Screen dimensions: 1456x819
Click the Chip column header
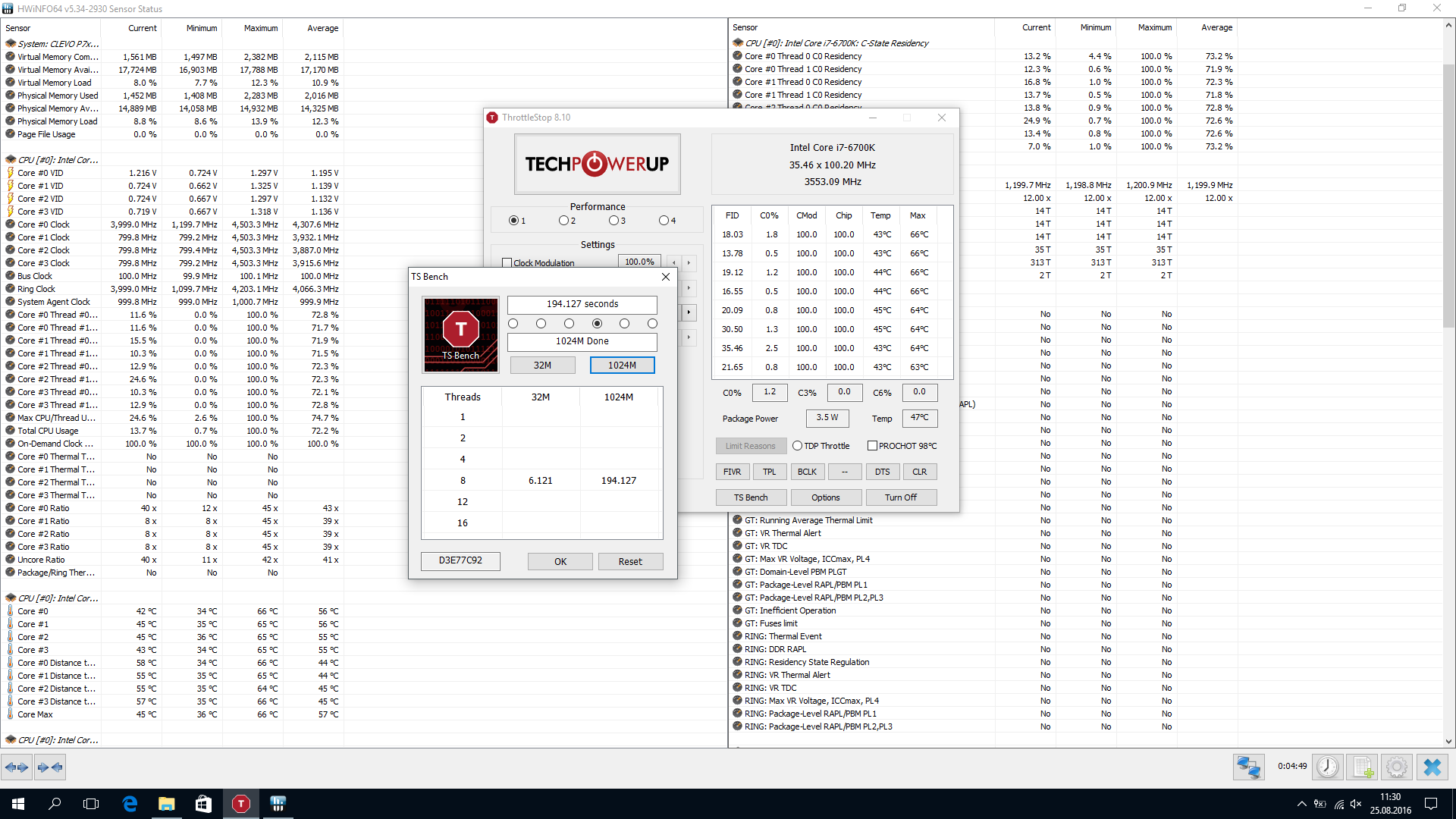coord(844,215)
